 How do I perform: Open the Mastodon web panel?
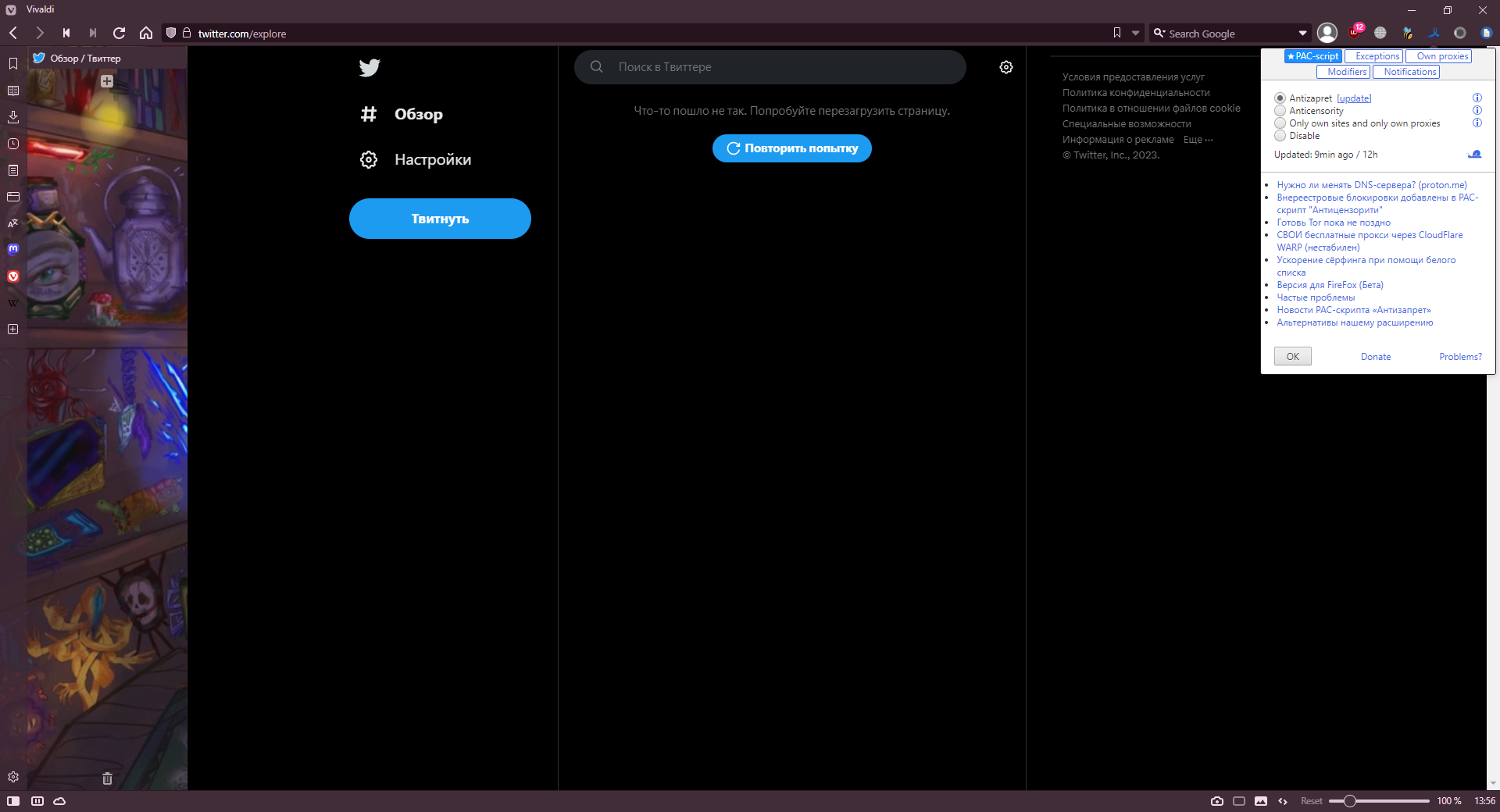pos(12,250)
